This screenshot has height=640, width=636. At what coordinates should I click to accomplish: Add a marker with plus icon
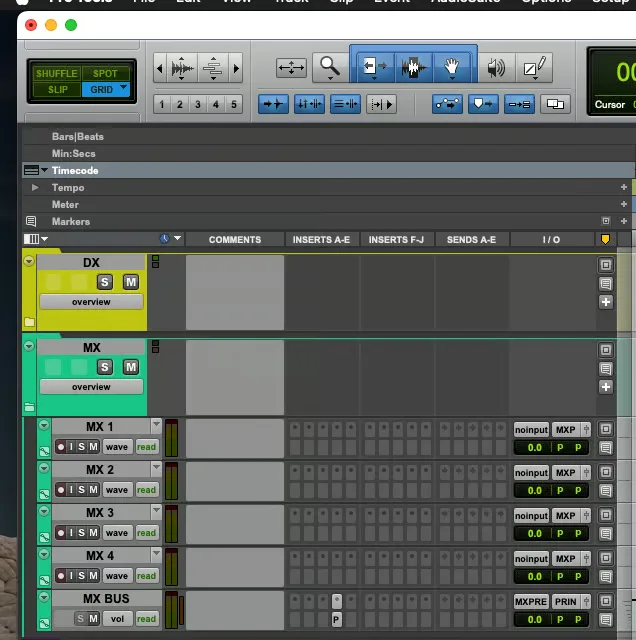(x=623, y=221)
